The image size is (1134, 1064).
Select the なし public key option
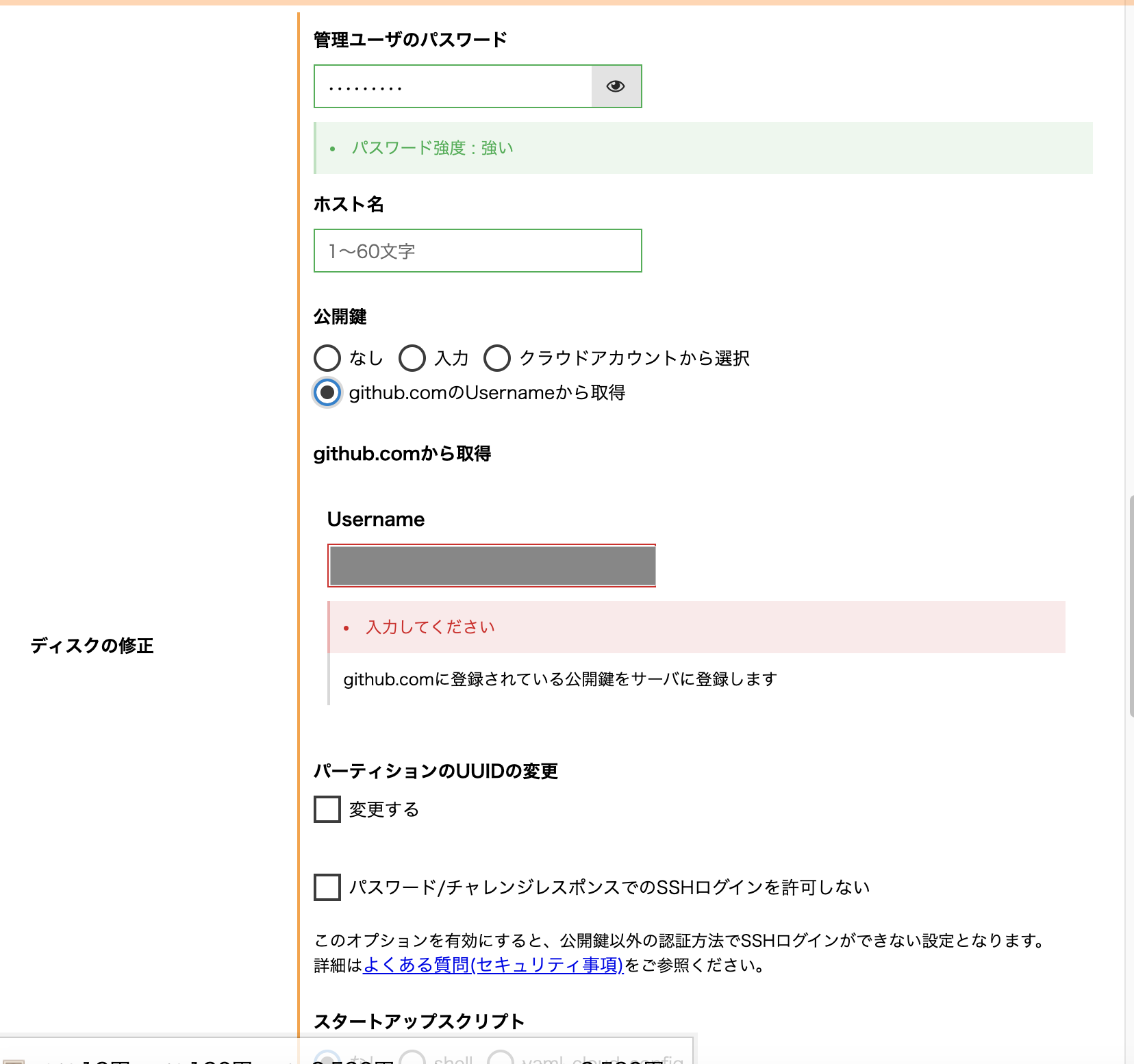[327, 358]
